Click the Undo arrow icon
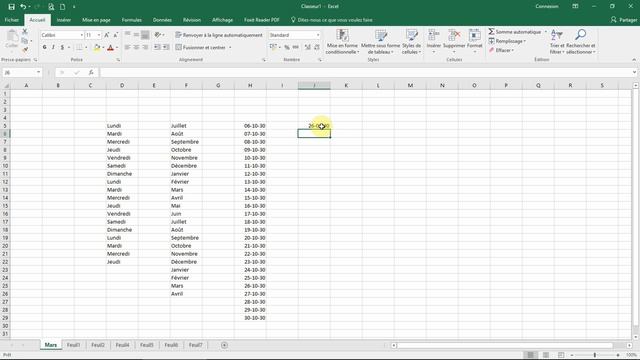Image resolution: width=640 pixels, height=360 pixels. [x=23, y=7]
